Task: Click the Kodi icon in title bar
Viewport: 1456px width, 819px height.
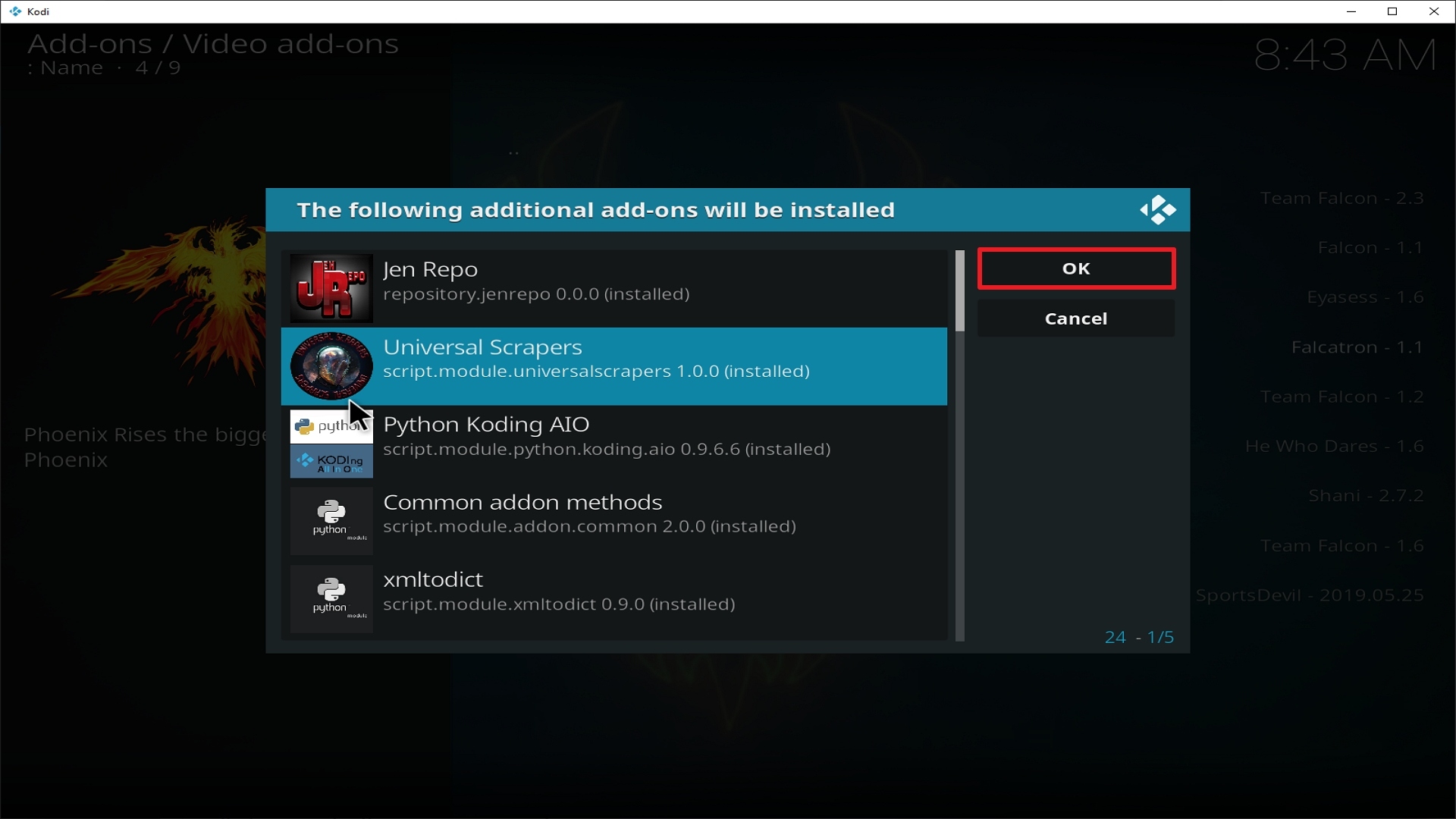Action: click(15, 11)
